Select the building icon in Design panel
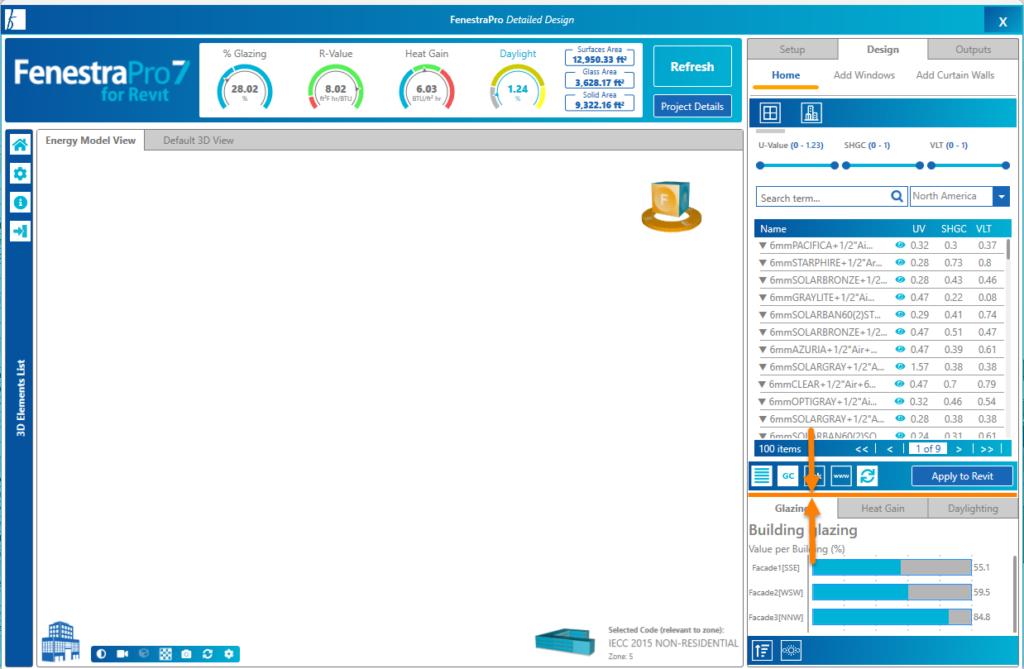The image size is (1024, 669). (811, 113)
